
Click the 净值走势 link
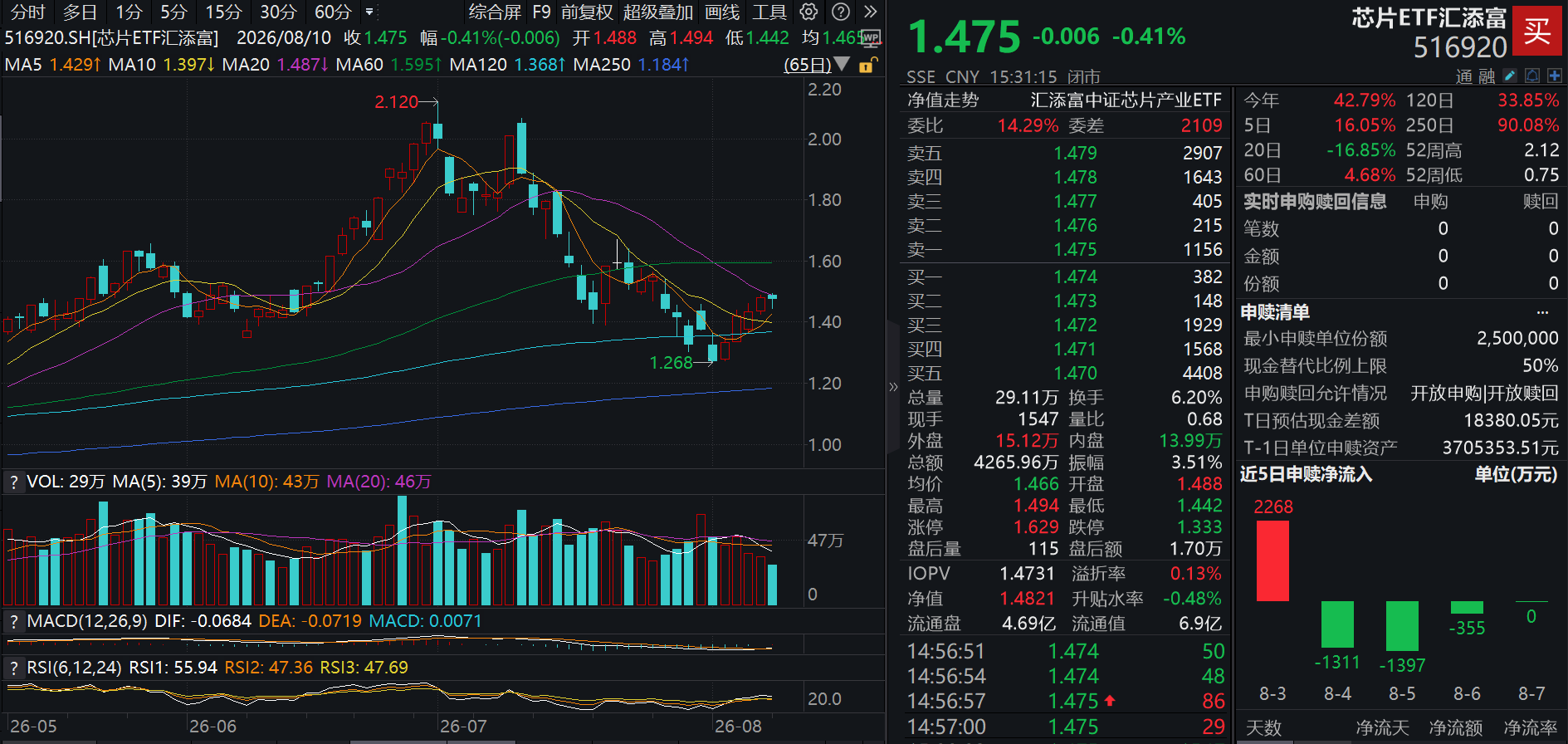(x=943, y=100)
